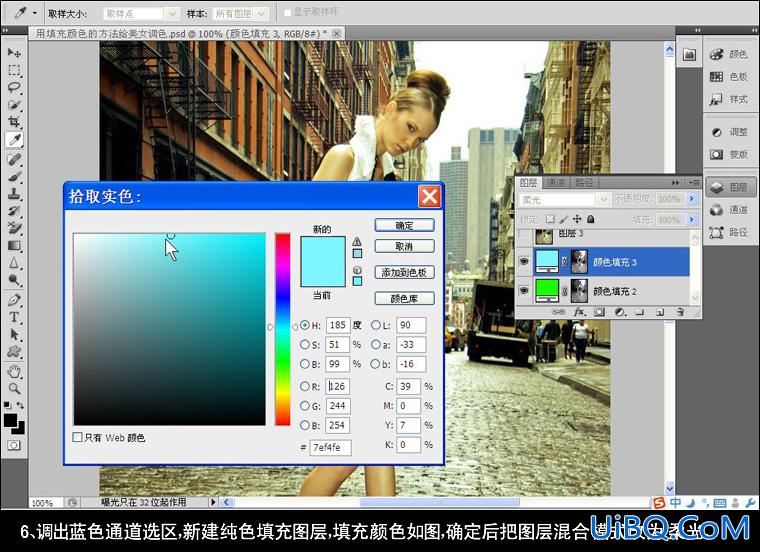This screenshot has height=552, width=760.
Task: Select the Eyedropper tool in toolbox
Action: [14, 140]
